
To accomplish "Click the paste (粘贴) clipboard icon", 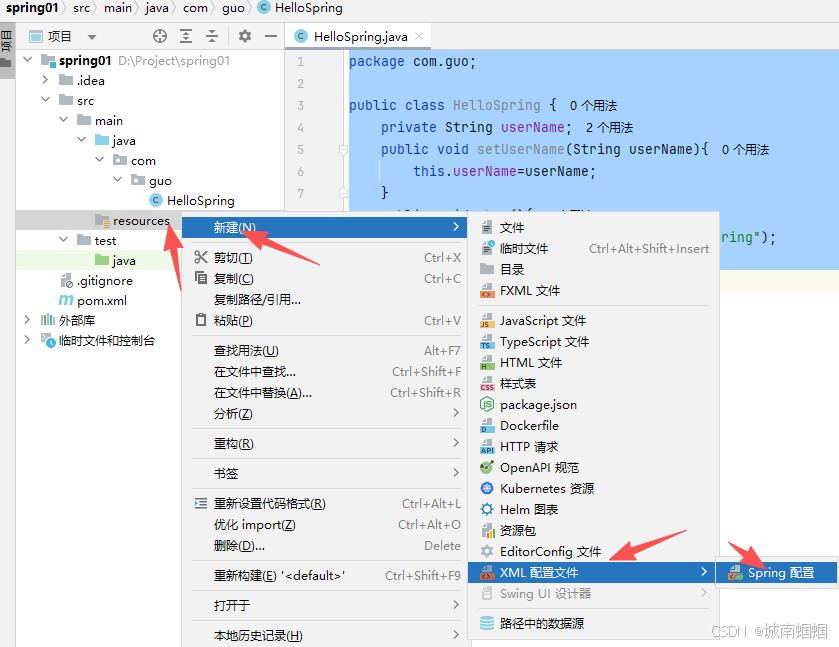I will [x=201, y=321].
